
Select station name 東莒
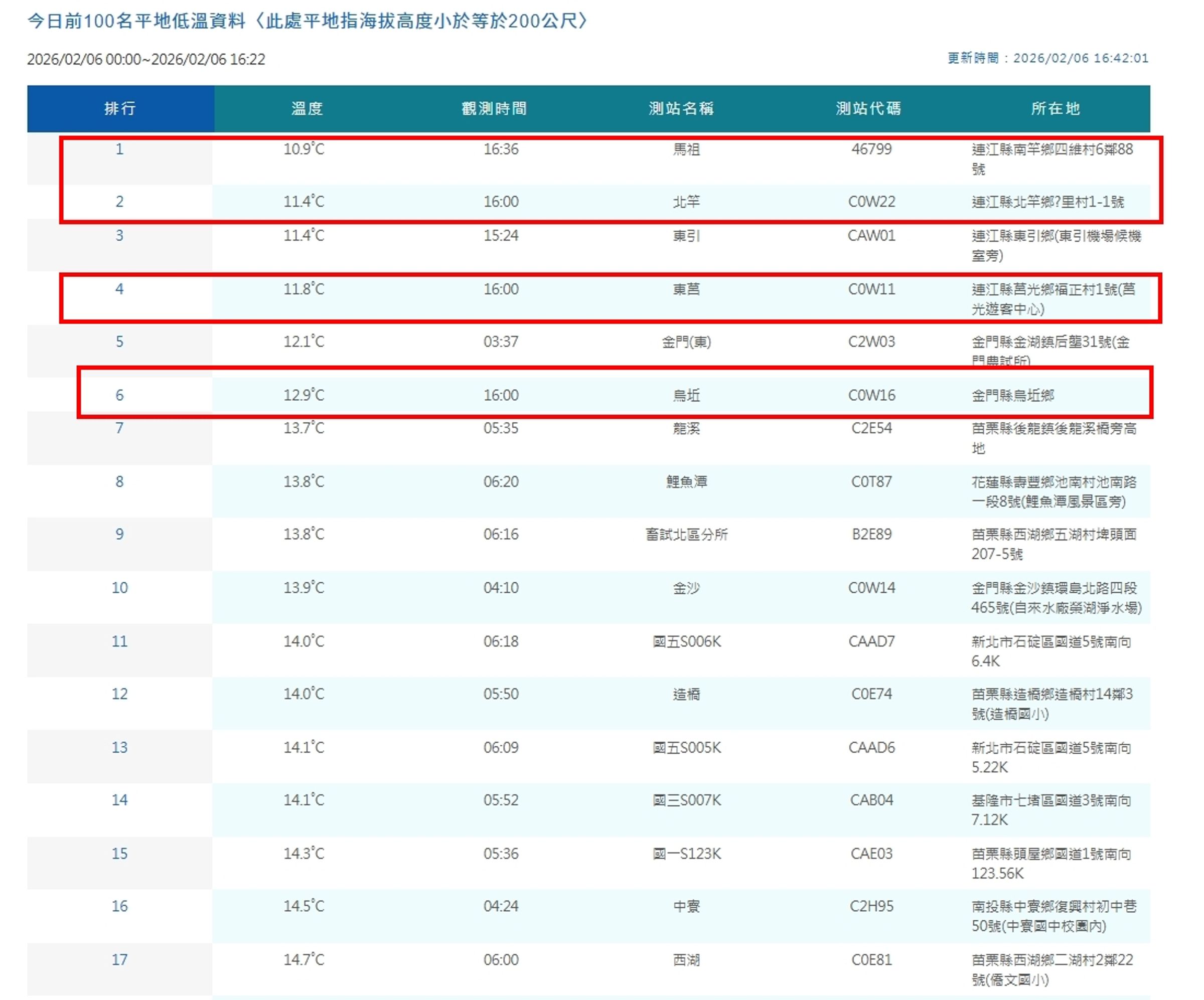686,289
